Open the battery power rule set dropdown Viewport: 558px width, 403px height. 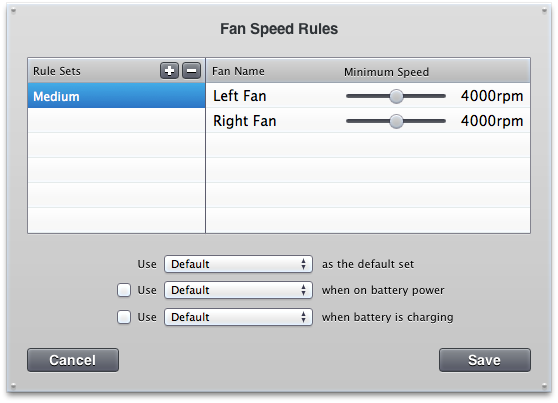(x=238, y=290)
